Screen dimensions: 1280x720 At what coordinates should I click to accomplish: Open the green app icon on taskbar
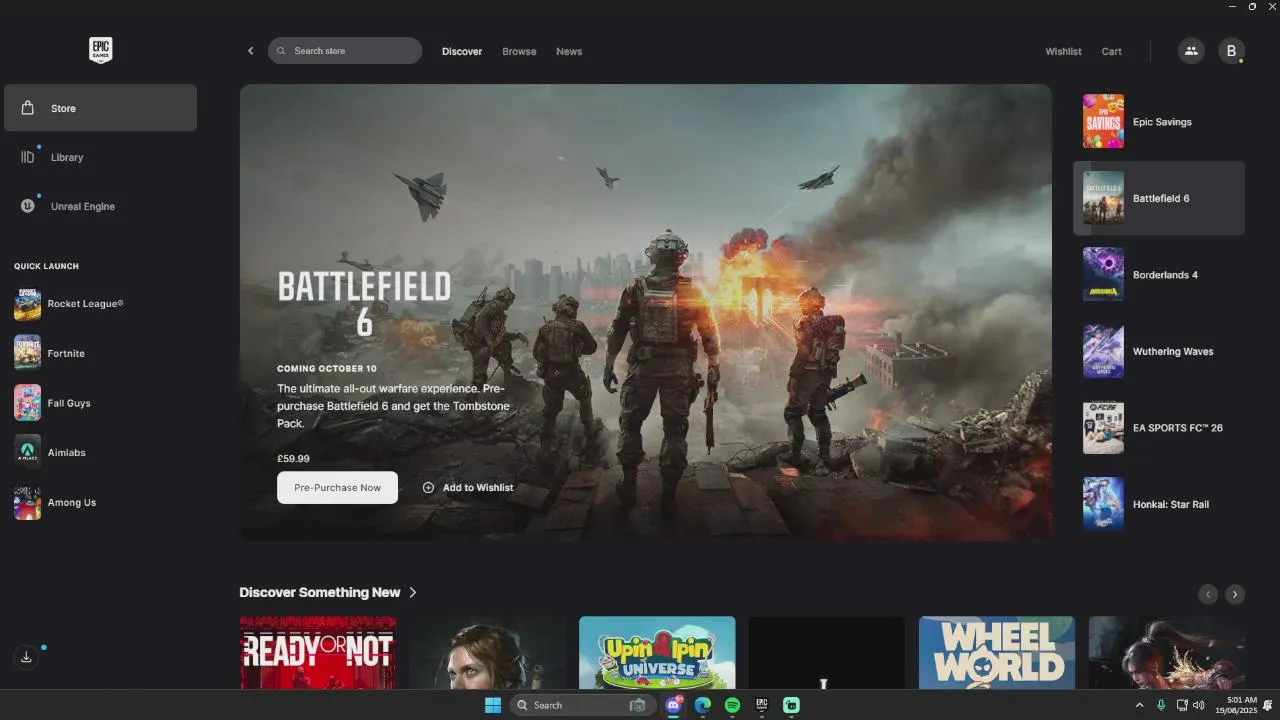[791, 705]
